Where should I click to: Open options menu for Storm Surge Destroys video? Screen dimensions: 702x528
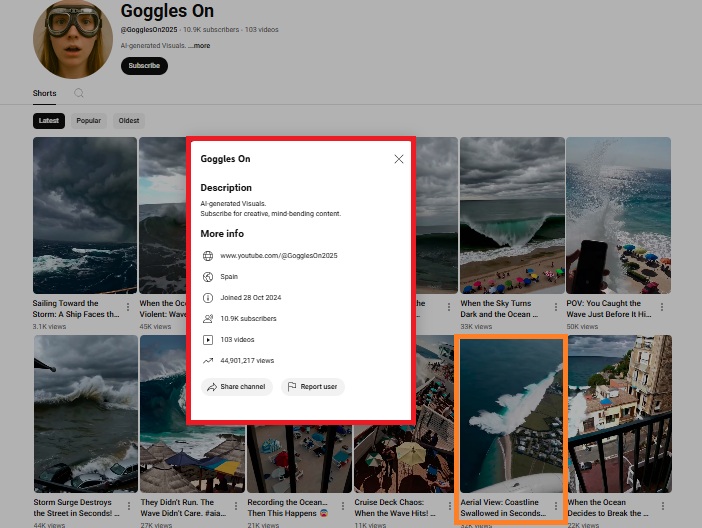[128, 506]
